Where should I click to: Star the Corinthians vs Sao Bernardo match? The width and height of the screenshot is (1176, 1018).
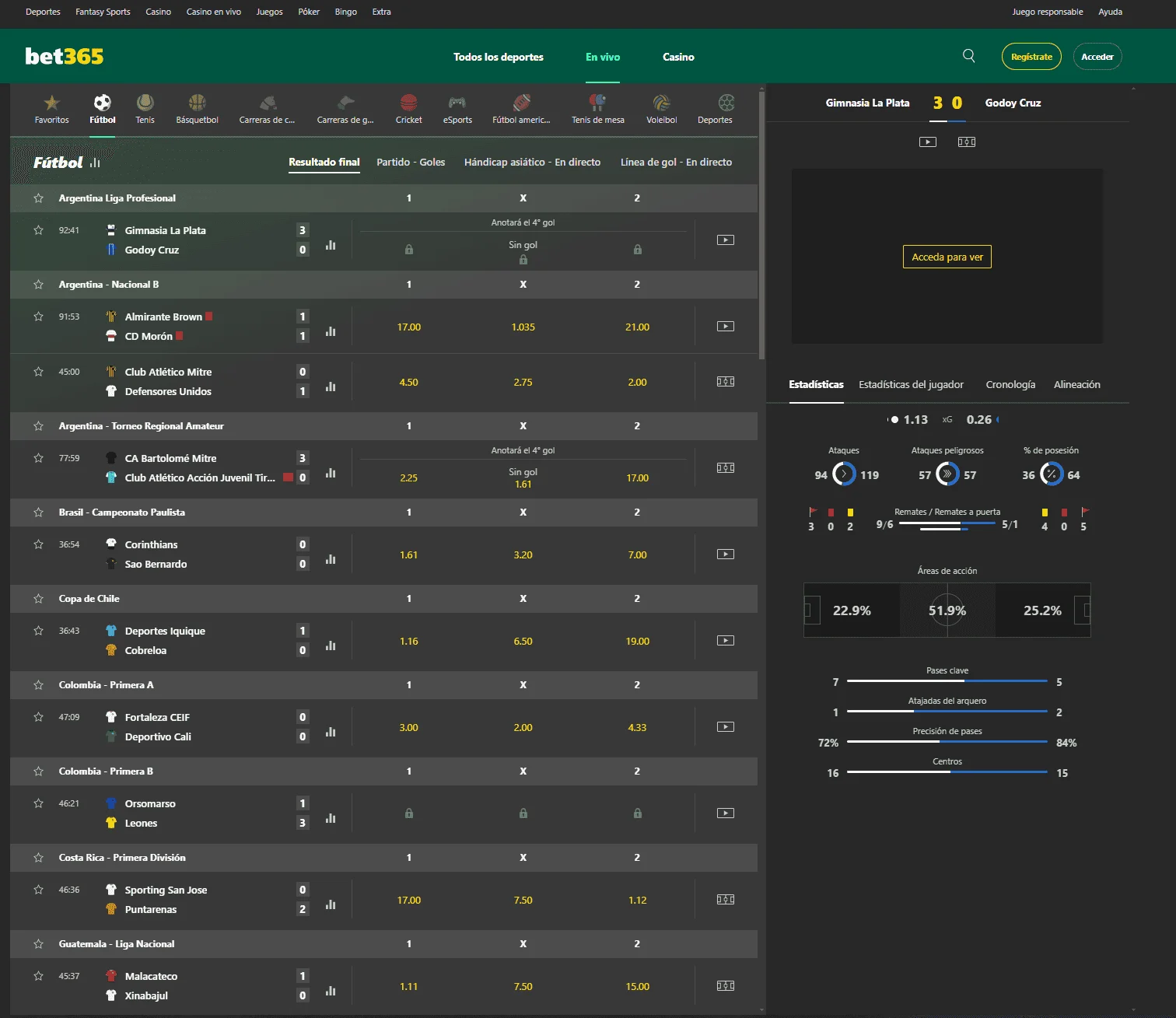[38, 544]
